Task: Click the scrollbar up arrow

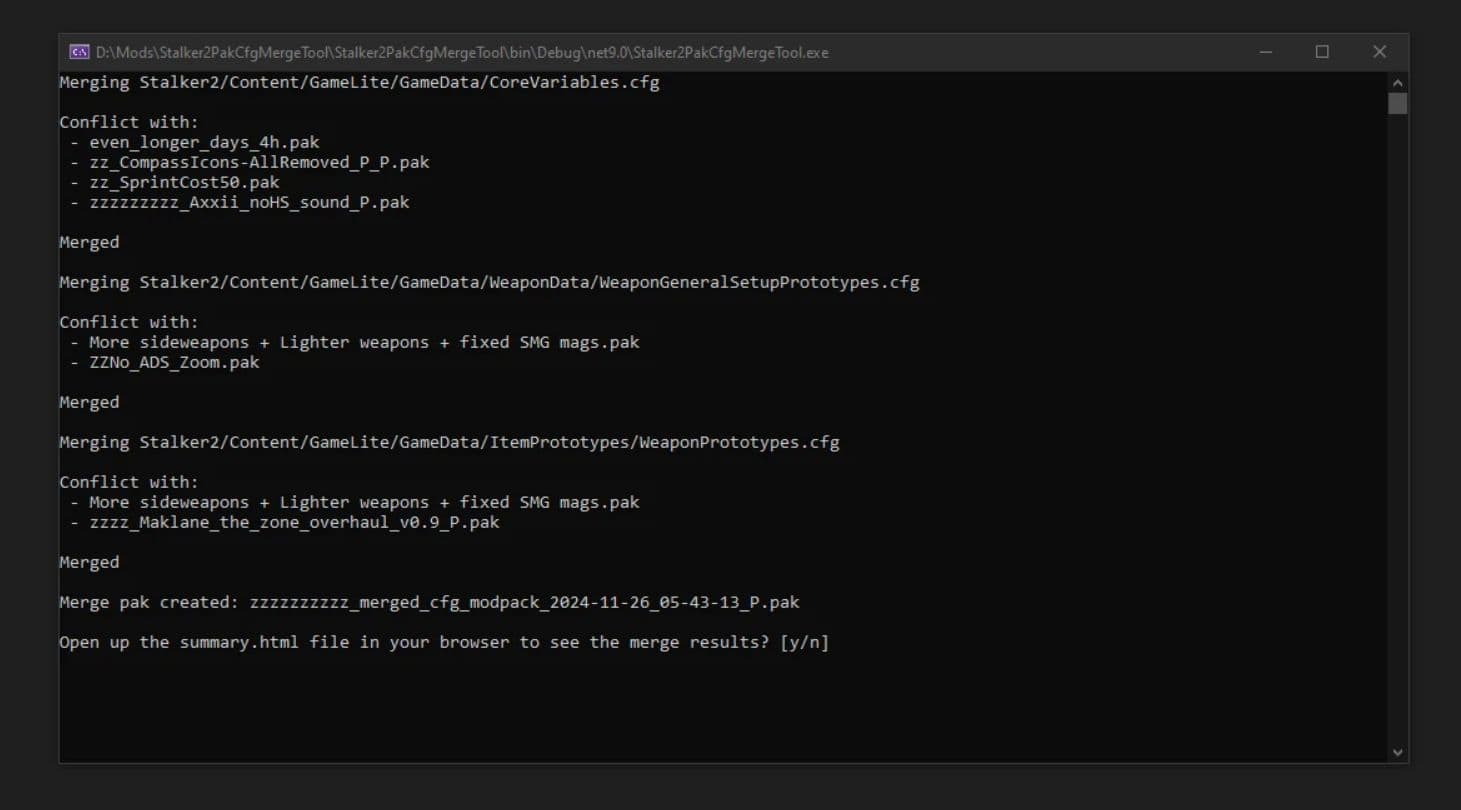Action: (1398, 84)
